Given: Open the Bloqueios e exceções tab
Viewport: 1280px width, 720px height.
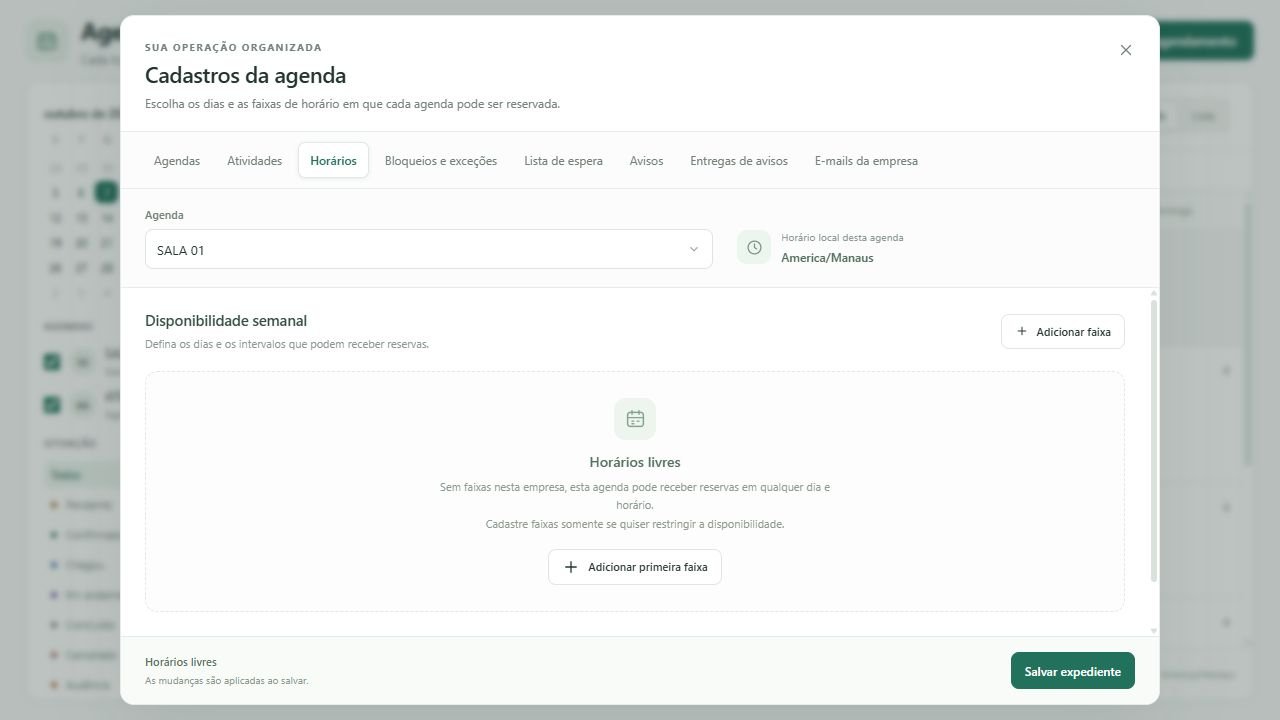Looking at the screenshot, I should click(x=441, y=161).
